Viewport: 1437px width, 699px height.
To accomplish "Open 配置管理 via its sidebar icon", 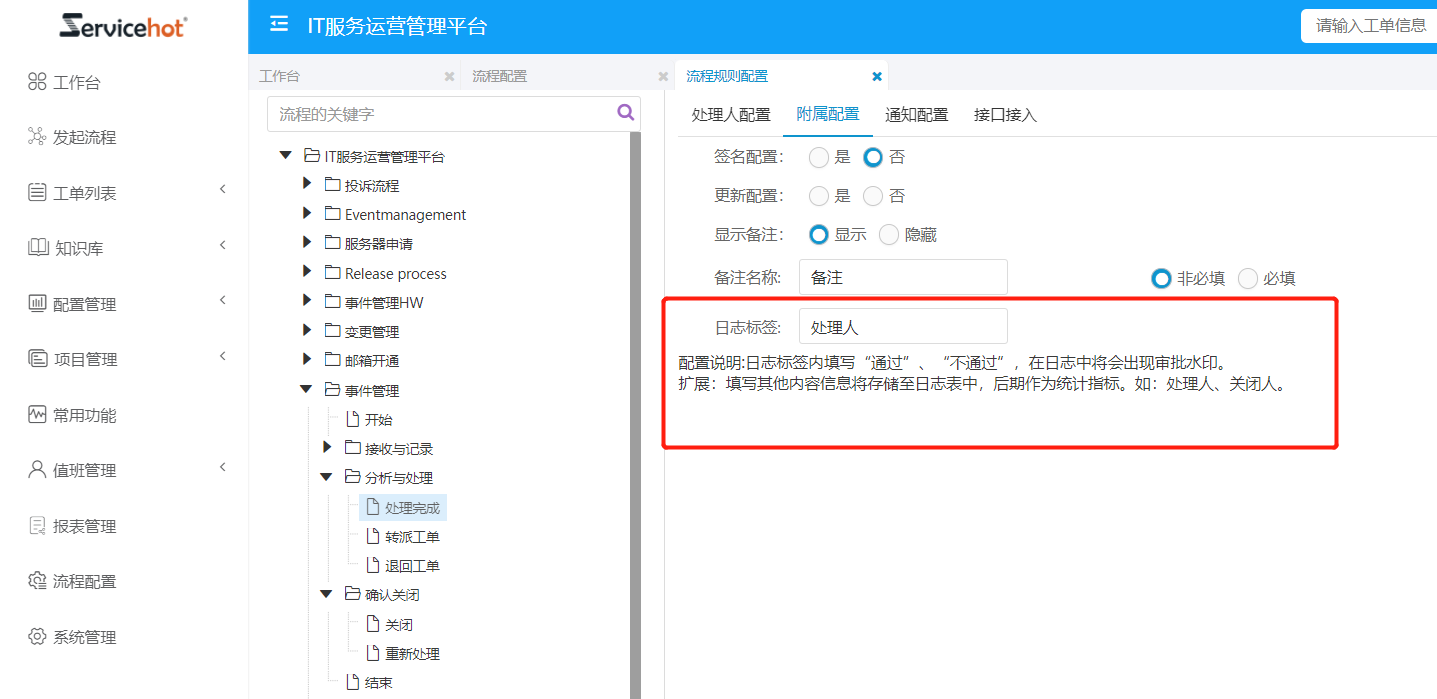I will pos(37,303).
